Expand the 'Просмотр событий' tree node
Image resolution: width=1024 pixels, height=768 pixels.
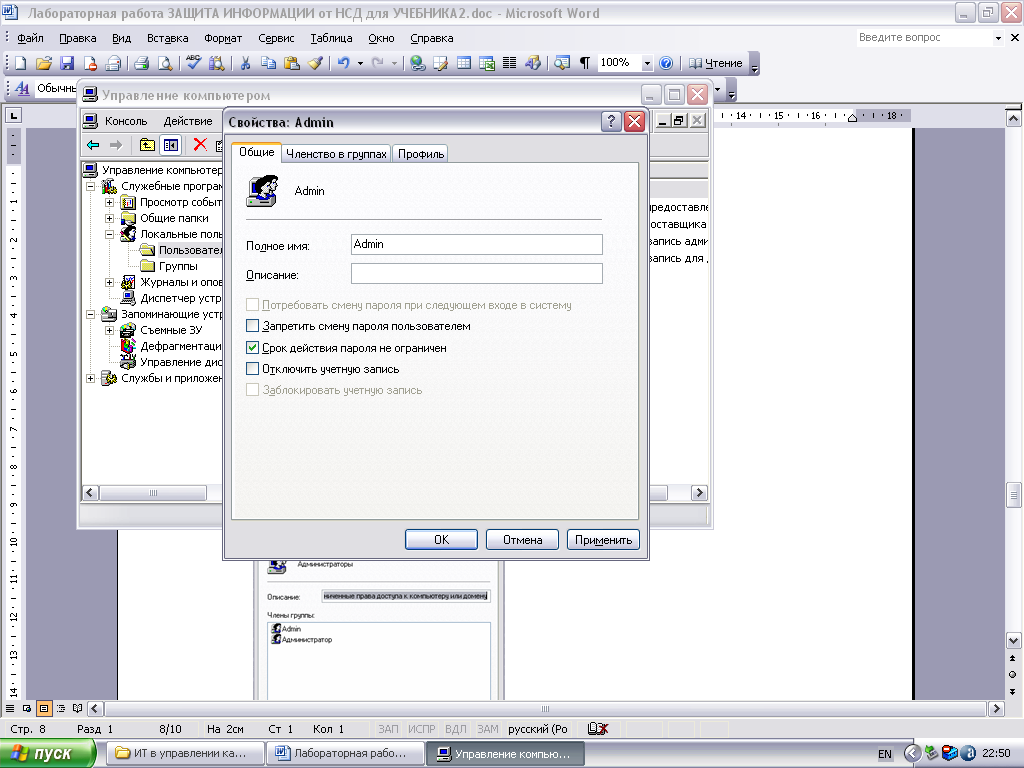(110, 202)
